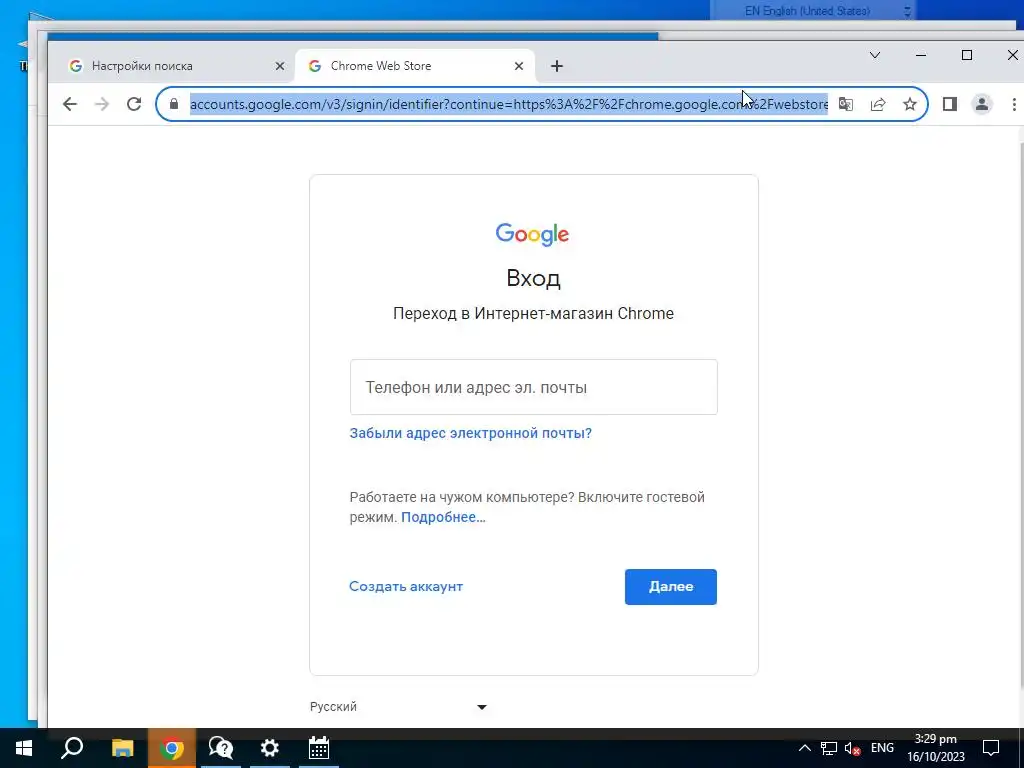Click the muted volume tray icon
The width and height of the screenshot is (1024, 768).
852,748
